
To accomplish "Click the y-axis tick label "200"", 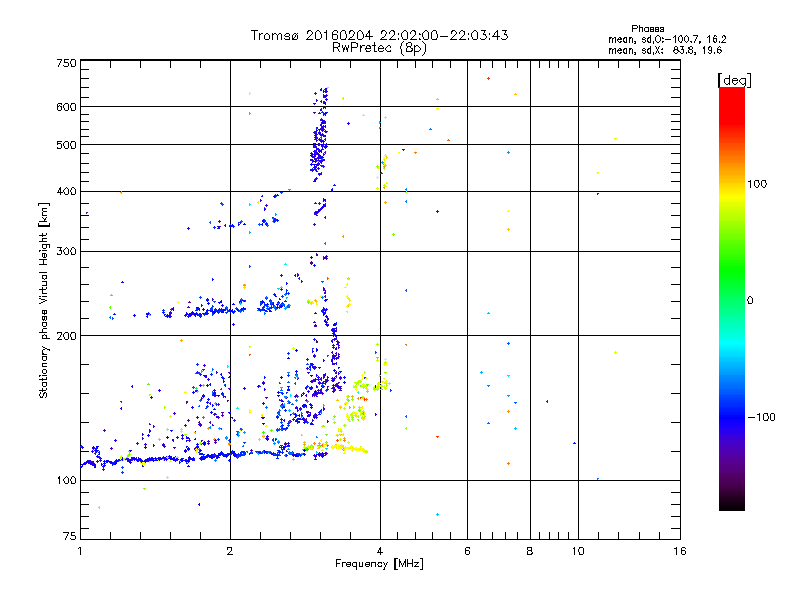I will coord(66,336).
